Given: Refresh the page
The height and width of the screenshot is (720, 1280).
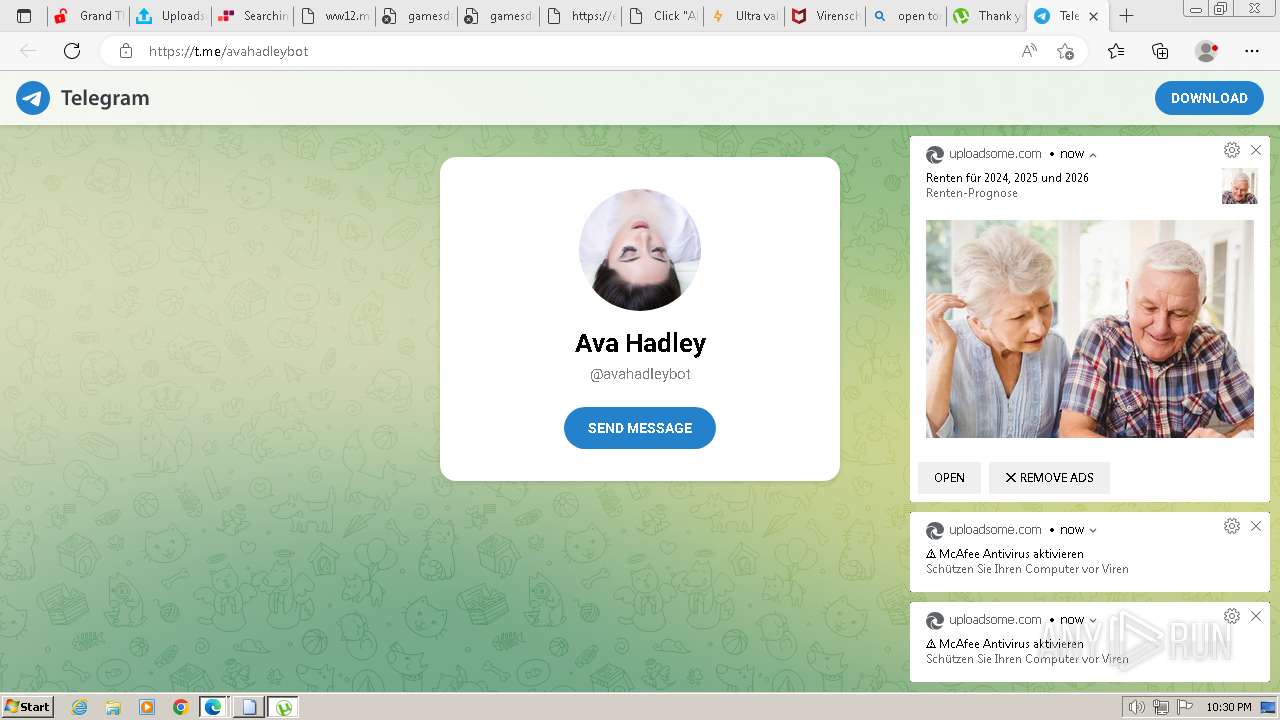Looking at the screenshot, I should click(72, 51).
